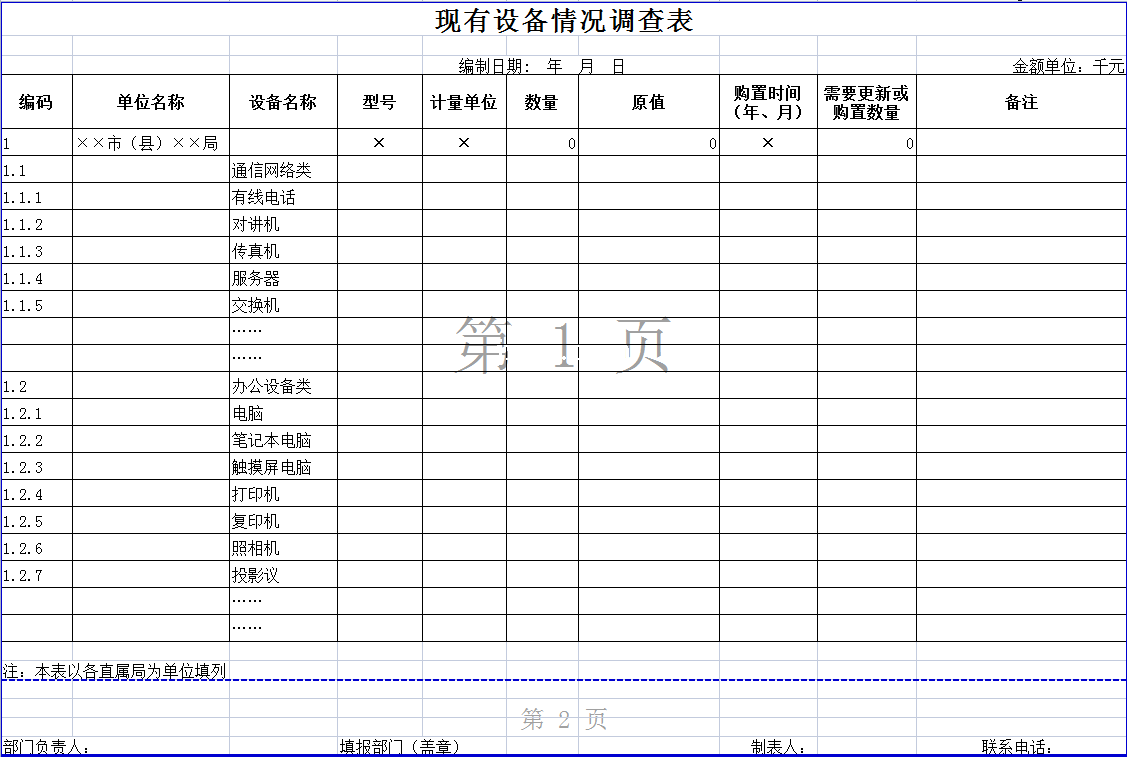The height and width of the screenshot is (757, 1127).
Task: Click the 金额单位：千元 cell
Action: coord(1068,67)
